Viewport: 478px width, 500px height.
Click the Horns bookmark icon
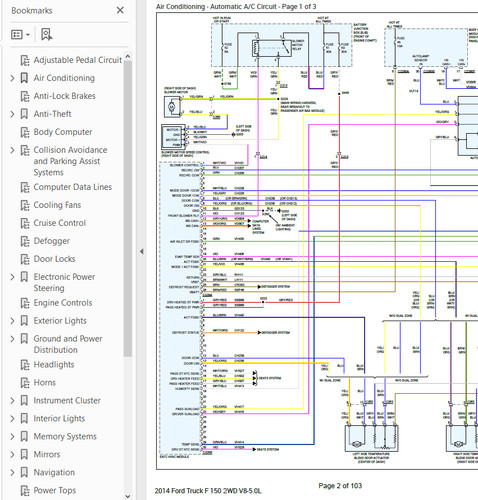click(x=25, y=383)
